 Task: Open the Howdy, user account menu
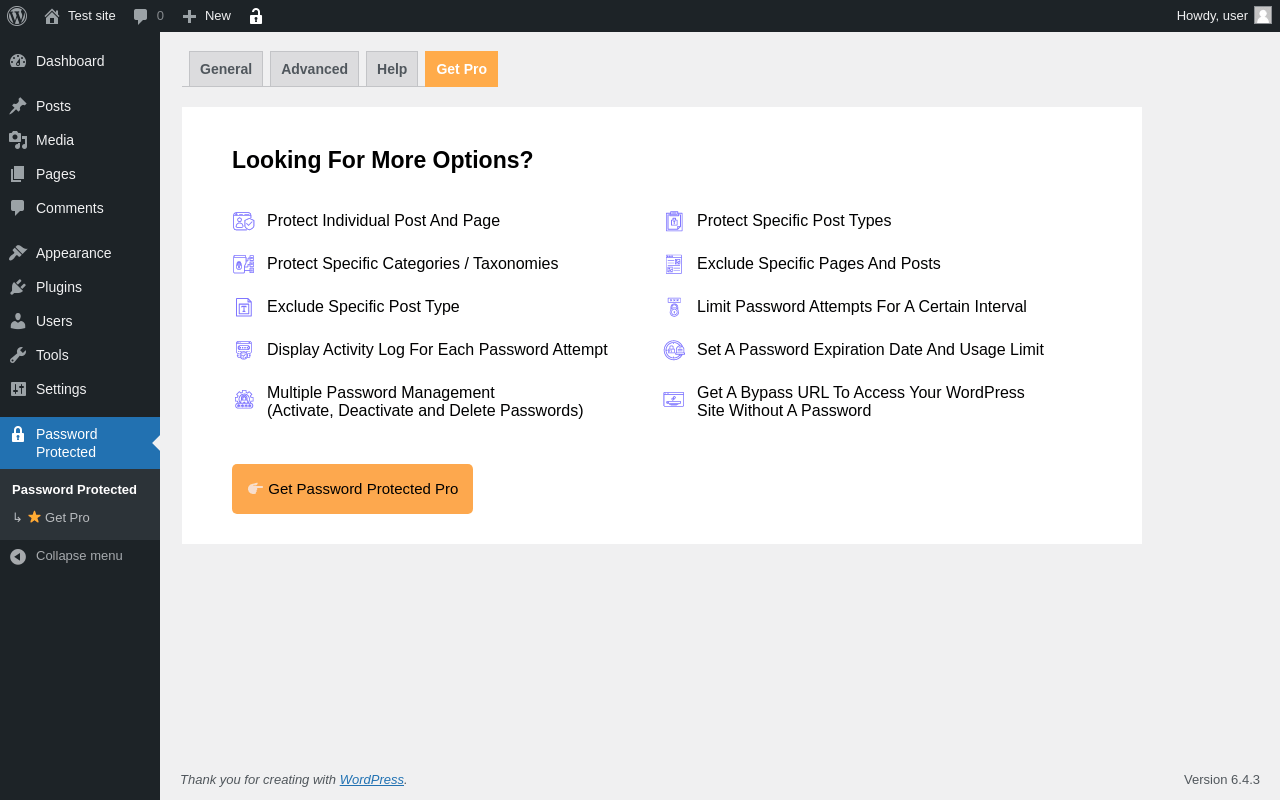(x=1211, y=15)
